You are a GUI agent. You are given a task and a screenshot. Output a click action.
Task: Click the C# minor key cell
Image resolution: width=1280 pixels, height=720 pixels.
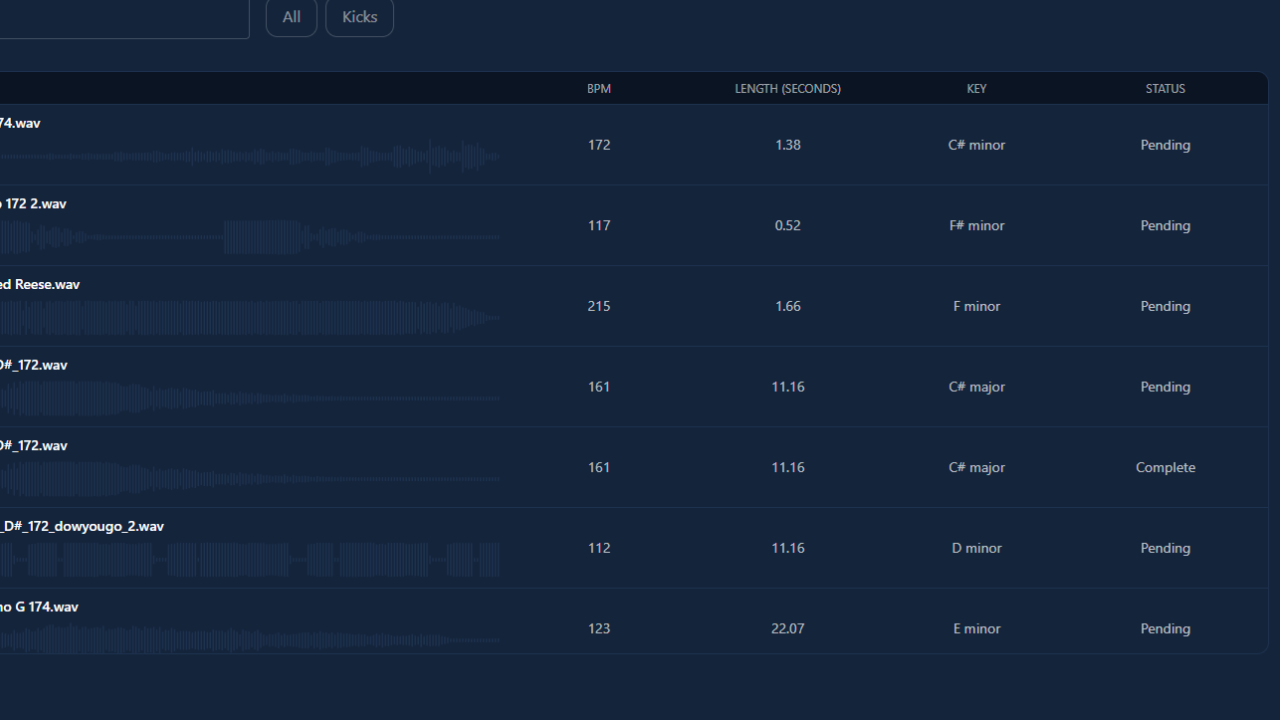click(977, 145)
